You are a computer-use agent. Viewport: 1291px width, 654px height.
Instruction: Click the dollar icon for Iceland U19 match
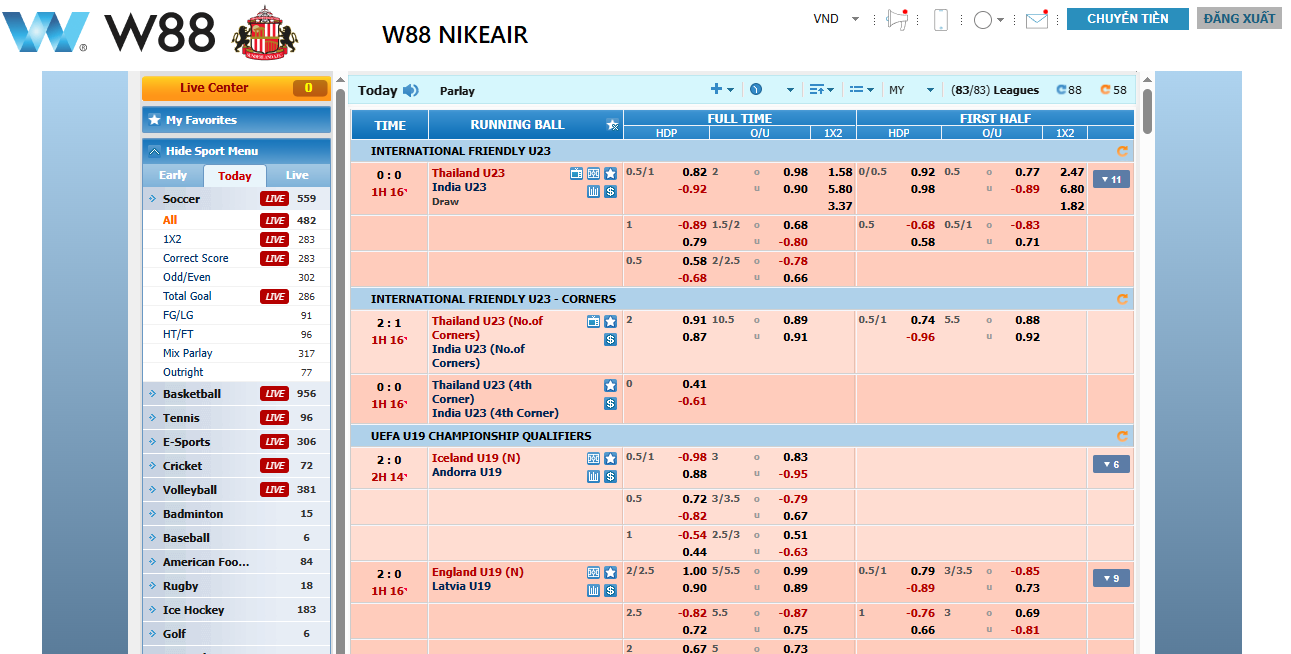pos(610,477)
